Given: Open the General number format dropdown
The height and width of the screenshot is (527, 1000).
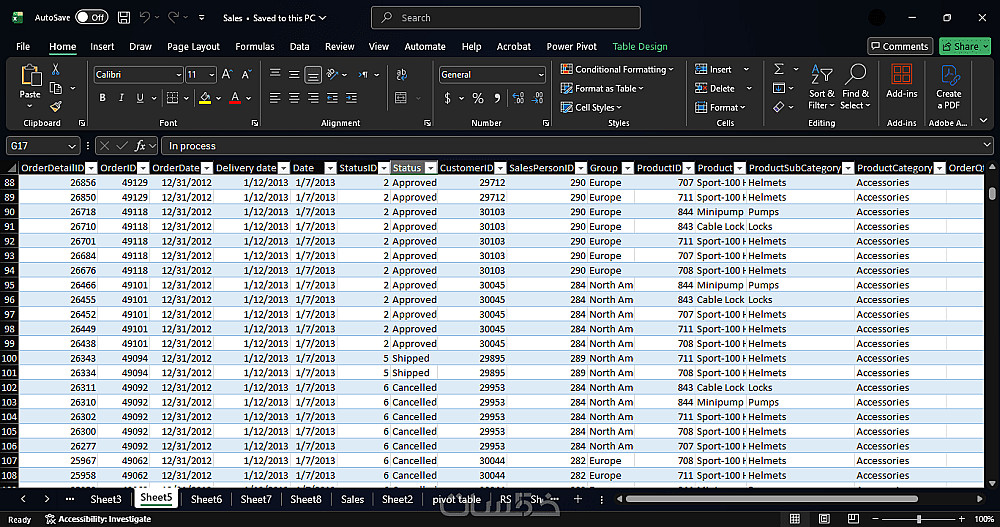Looking at the screenshot, I should click(x=541, y=75).
